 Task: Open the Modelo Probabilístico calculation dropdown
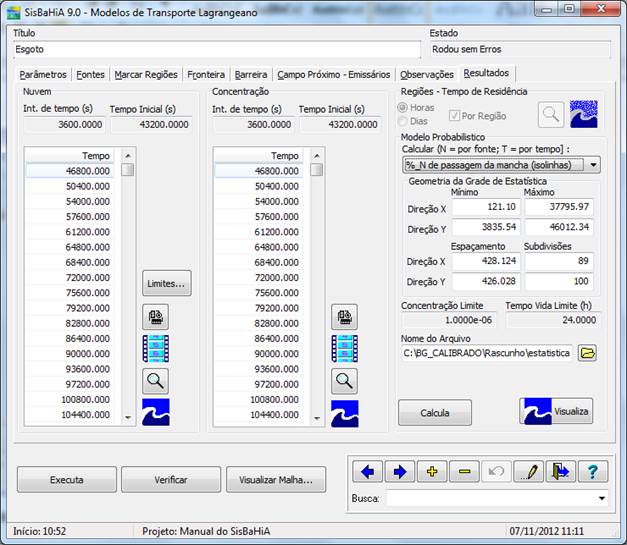point(501,165)
